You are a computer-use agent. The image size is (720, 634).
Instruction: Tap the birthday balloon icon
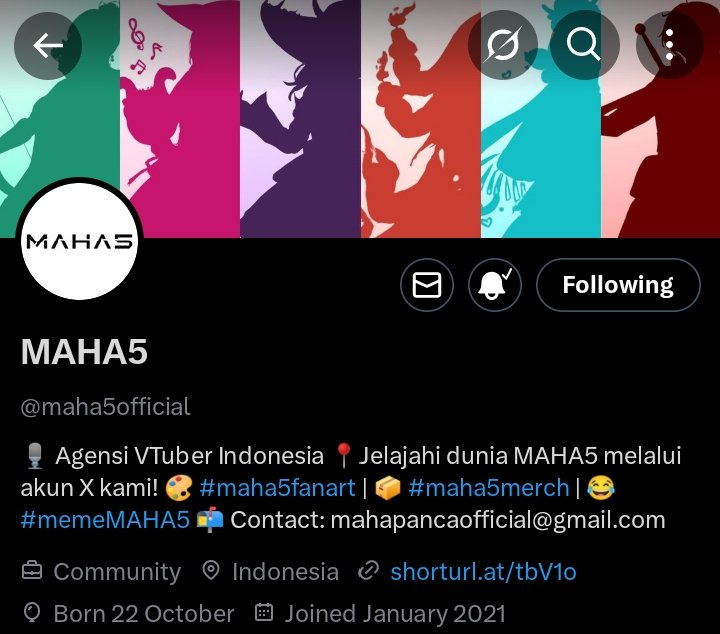(32, 613)
